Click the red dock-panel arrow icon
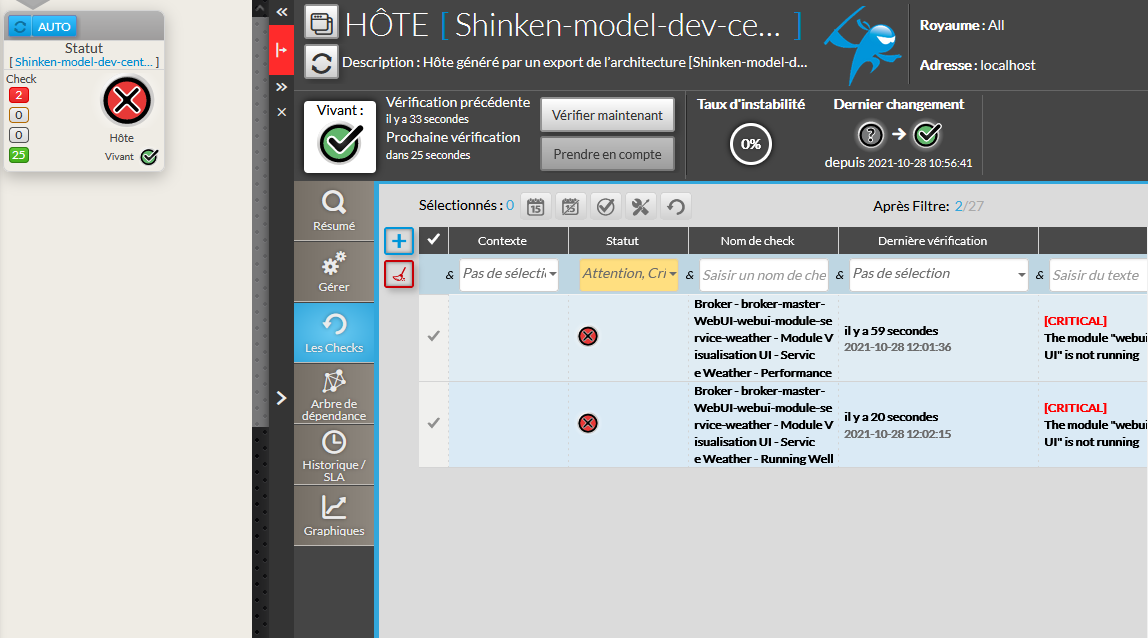The width and height of the screenshot is (1148, 638). 282,50
